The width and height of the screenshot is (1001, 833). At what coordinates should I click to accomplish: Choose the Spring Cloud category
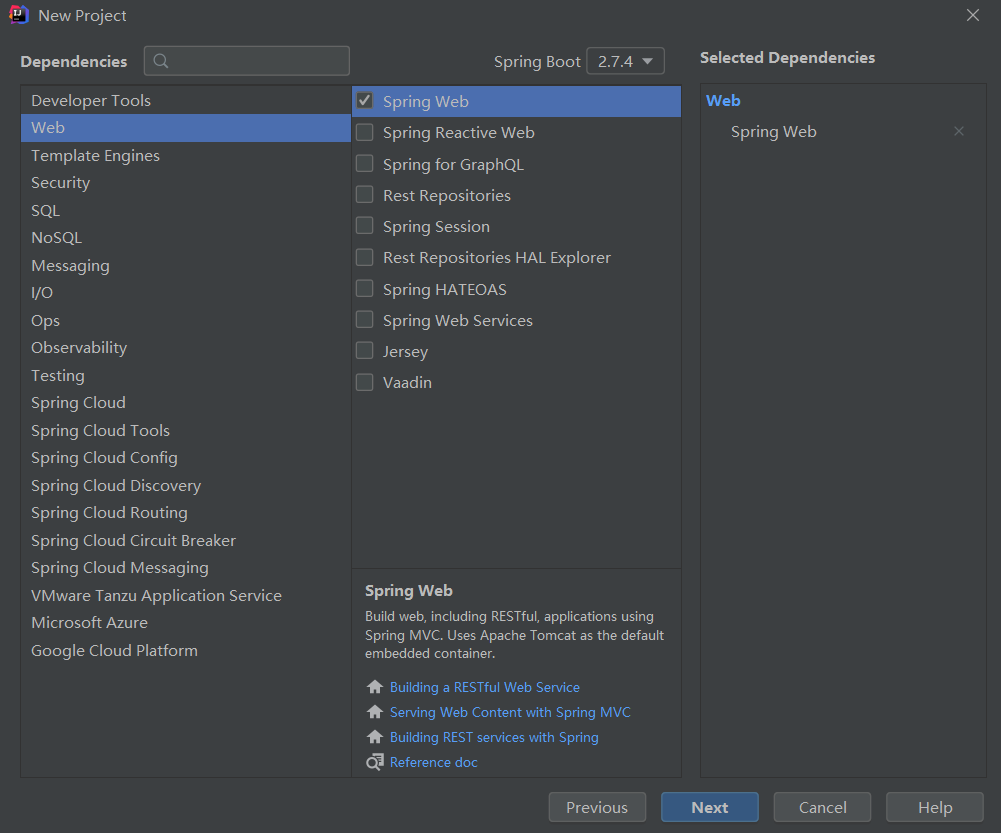(x=186, y=403)
